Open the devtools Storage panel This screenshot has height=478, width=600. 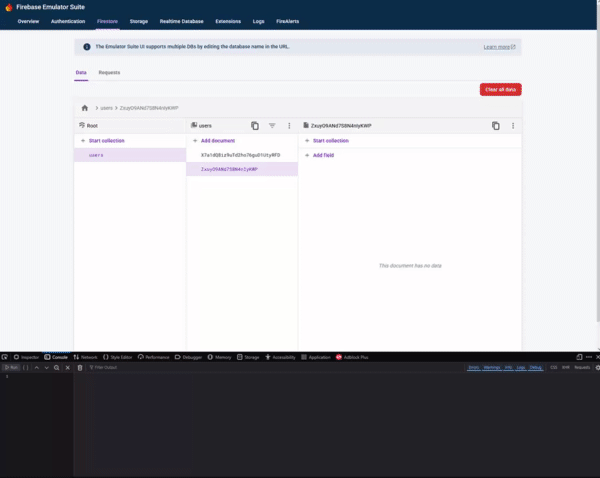(248, 357)
